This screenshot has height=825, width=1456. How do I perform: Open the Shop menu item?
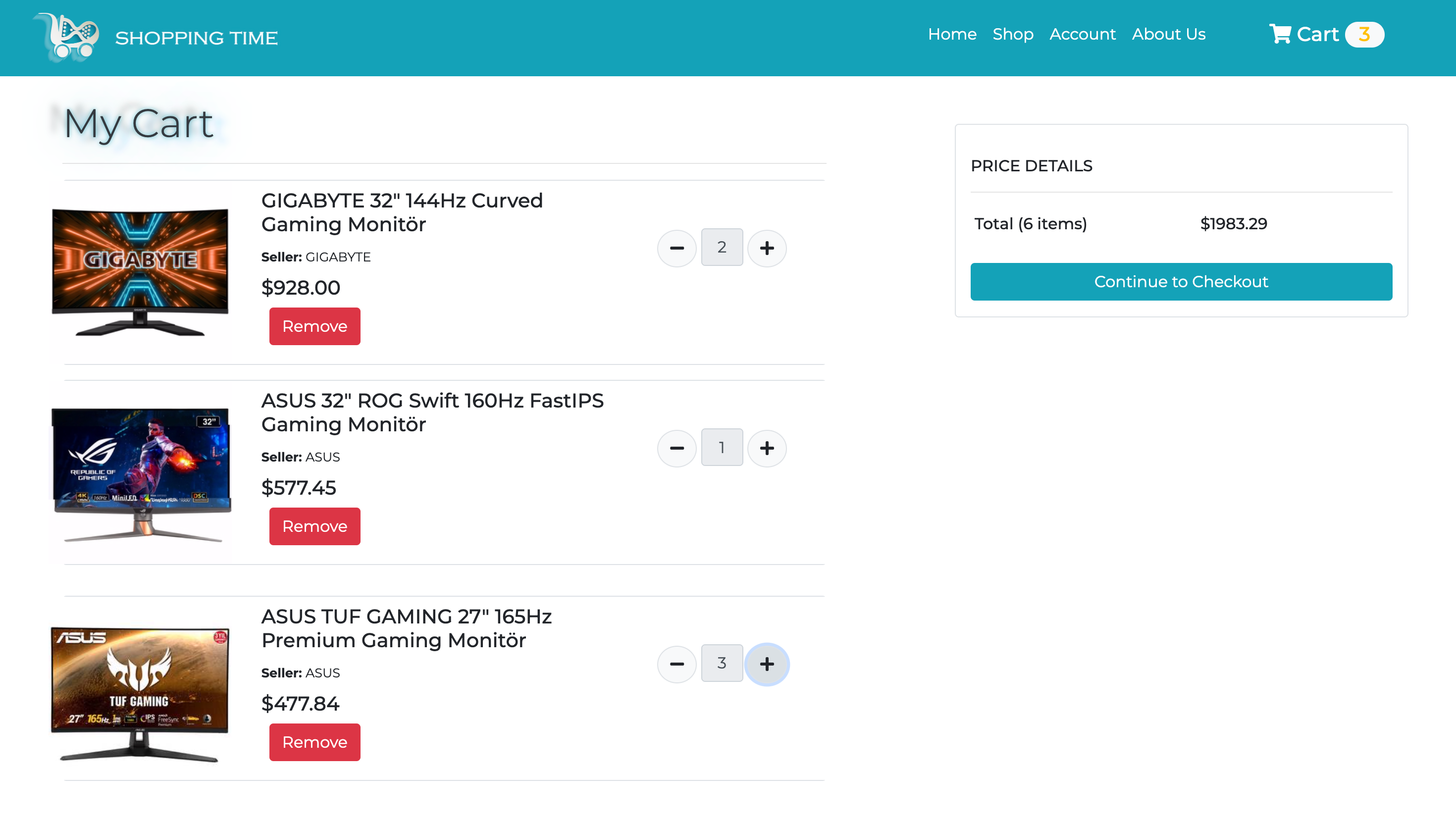click(x=1012, y=35)
